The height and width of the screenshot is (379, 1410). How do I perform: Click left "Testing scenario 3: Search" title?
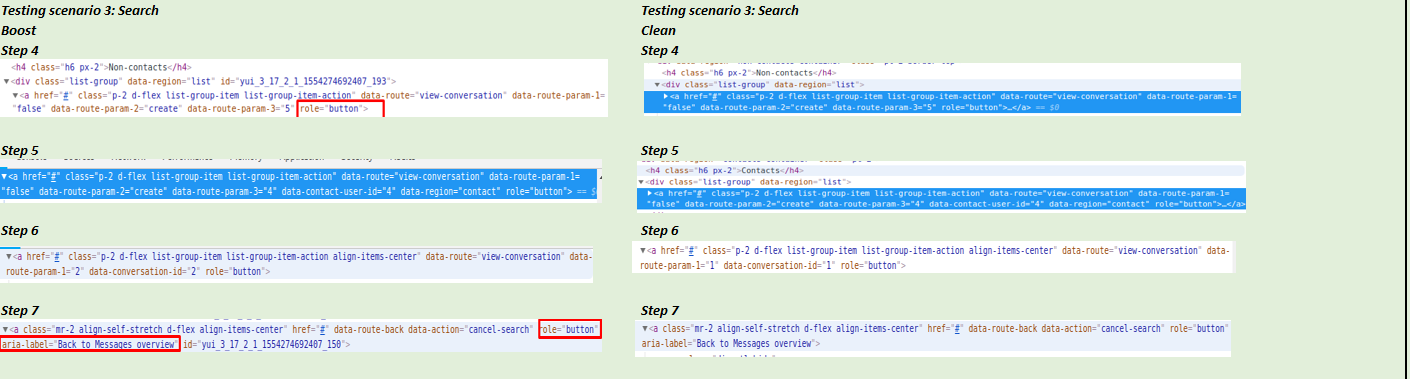tap(80, 11)
